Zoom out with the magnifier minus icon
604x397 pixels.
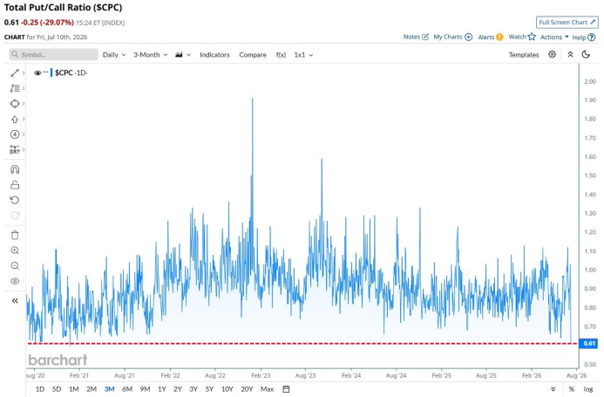coord(15,266)
